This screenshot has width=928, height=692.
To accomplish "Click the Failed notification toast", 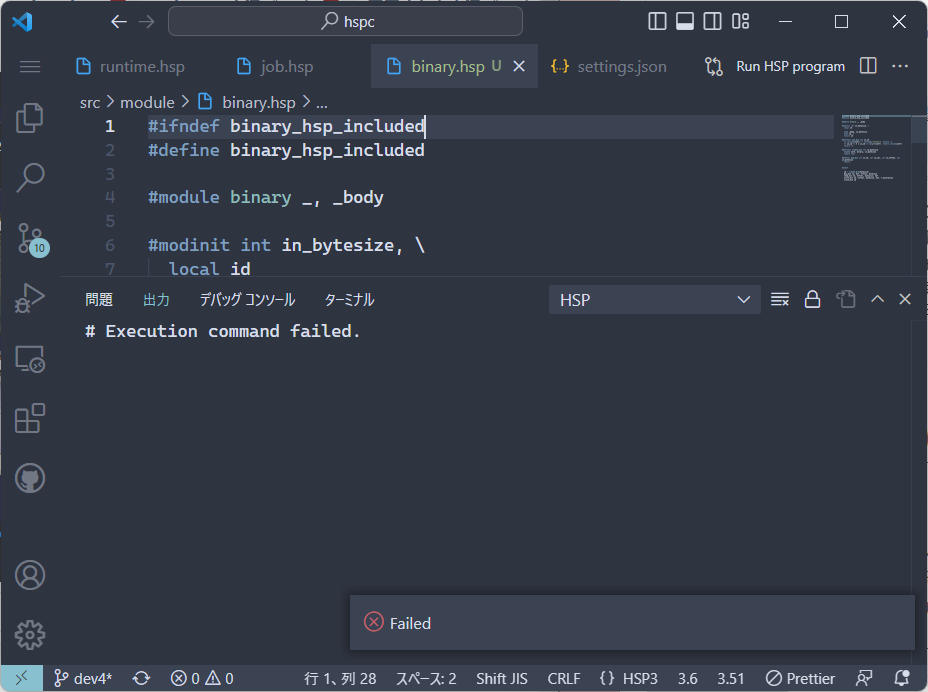I will (632, 623).
